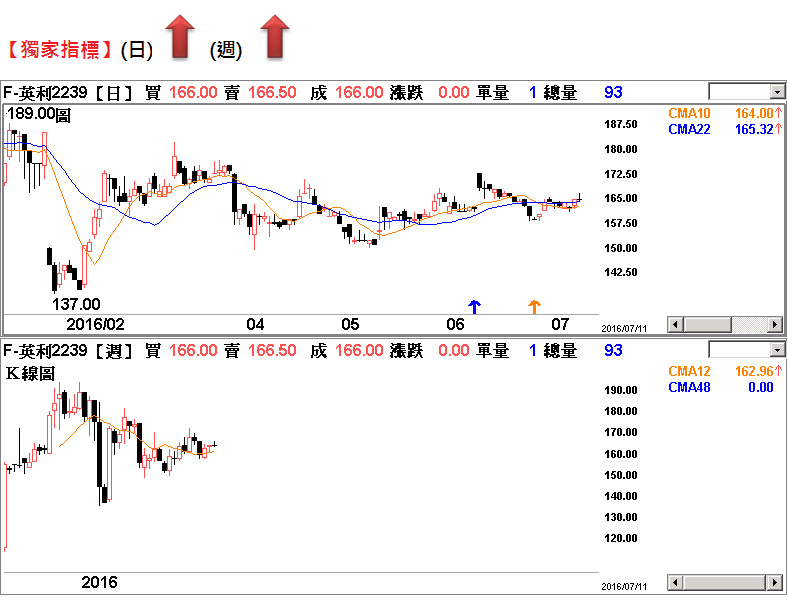Screen dimensions: 788x602
Task: Click the weekly chart 2016/07/11 date stamp
Action: point(624,586)
